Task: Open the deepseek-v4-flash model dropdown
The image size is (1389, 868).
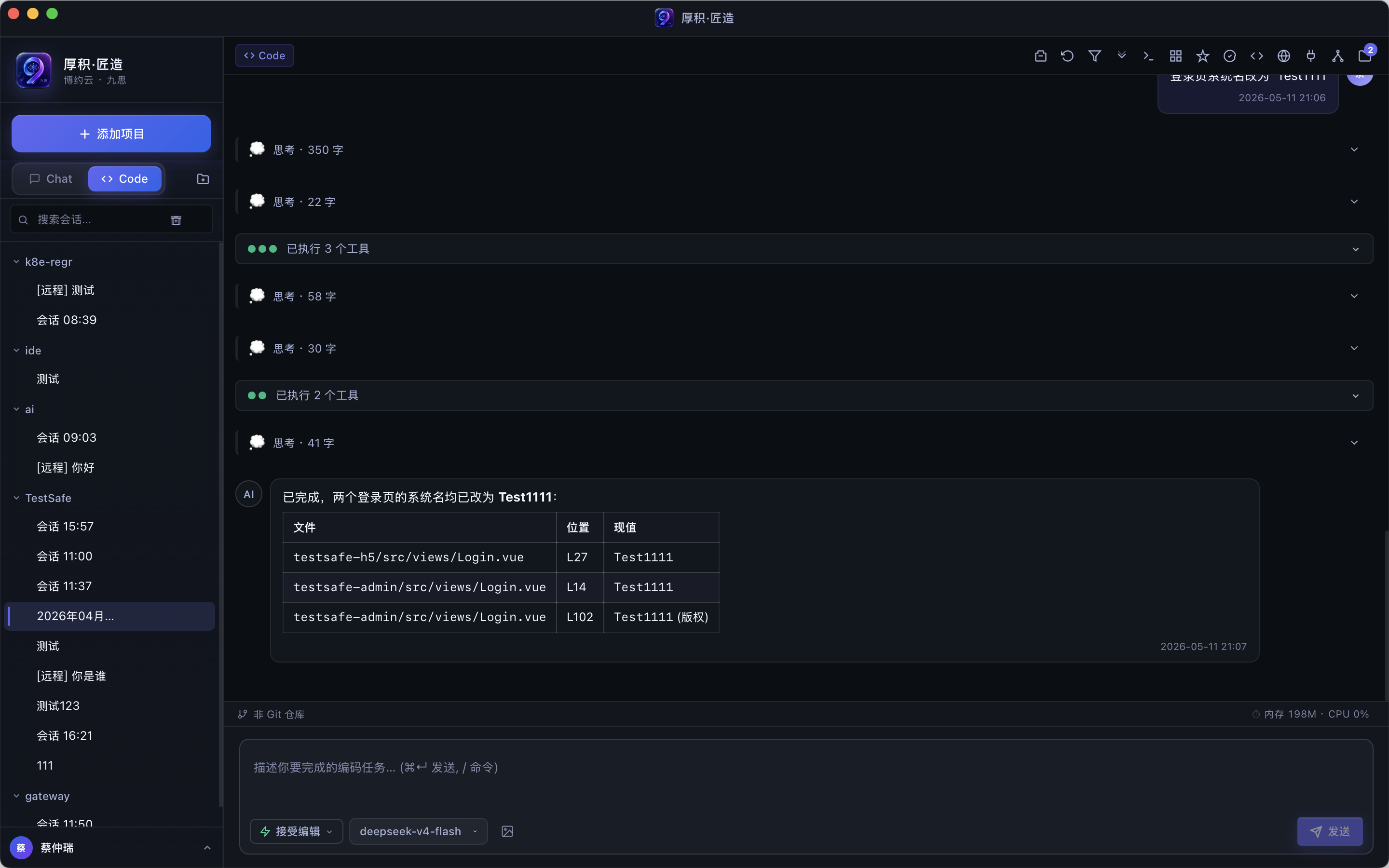Action: tap(419, 831)
